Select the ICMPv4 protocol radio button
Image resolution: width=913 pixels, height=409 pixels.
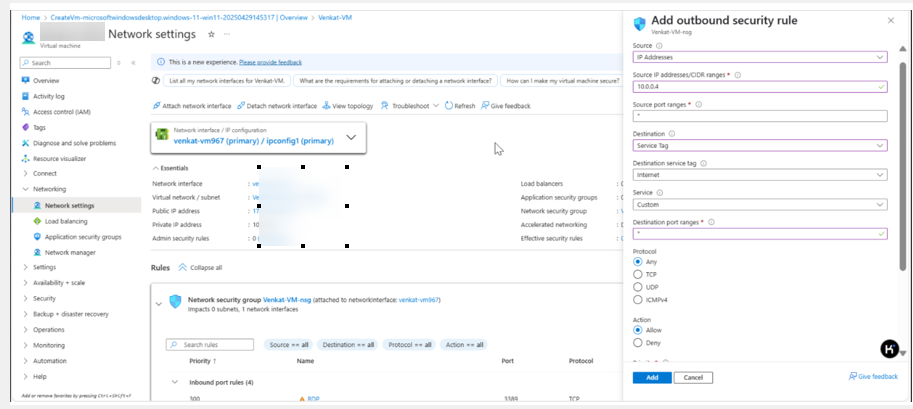[638, 300]
